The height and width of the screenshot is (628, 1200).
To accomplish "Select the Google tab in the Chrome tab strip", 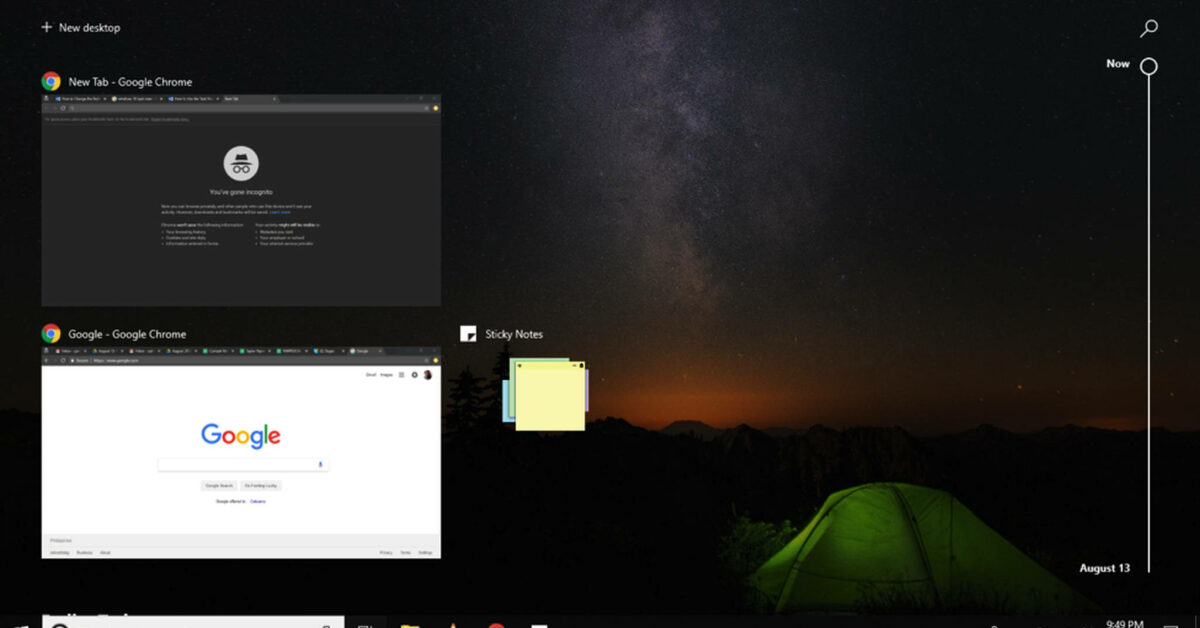I will [x=360, y=352].
